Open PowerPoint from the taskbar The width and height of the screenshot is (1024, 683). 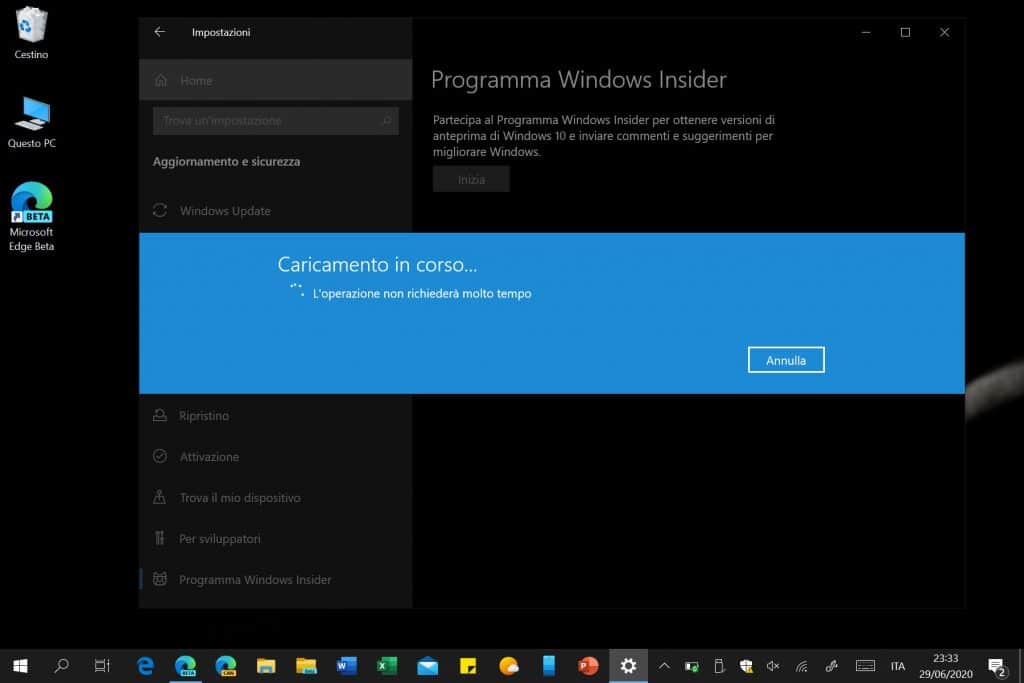point(588,666)
